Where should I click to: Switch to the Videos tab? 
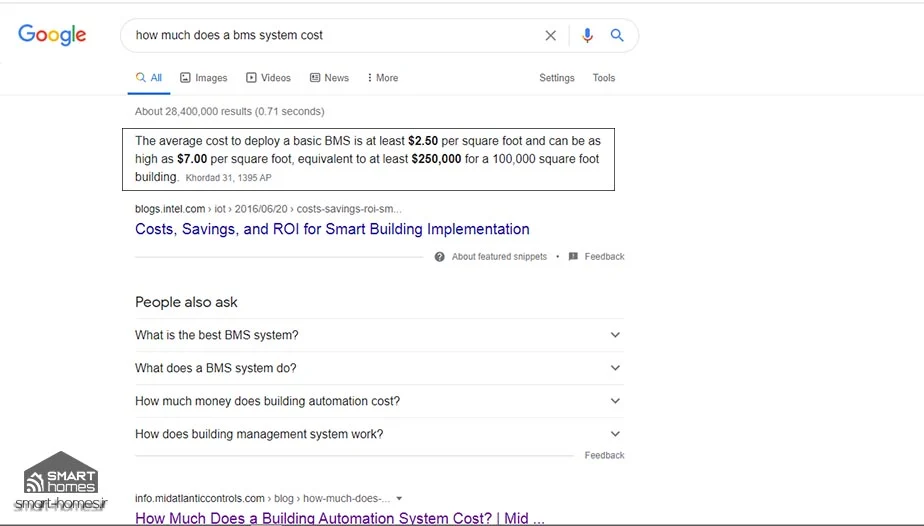click(x=268, y=78)
